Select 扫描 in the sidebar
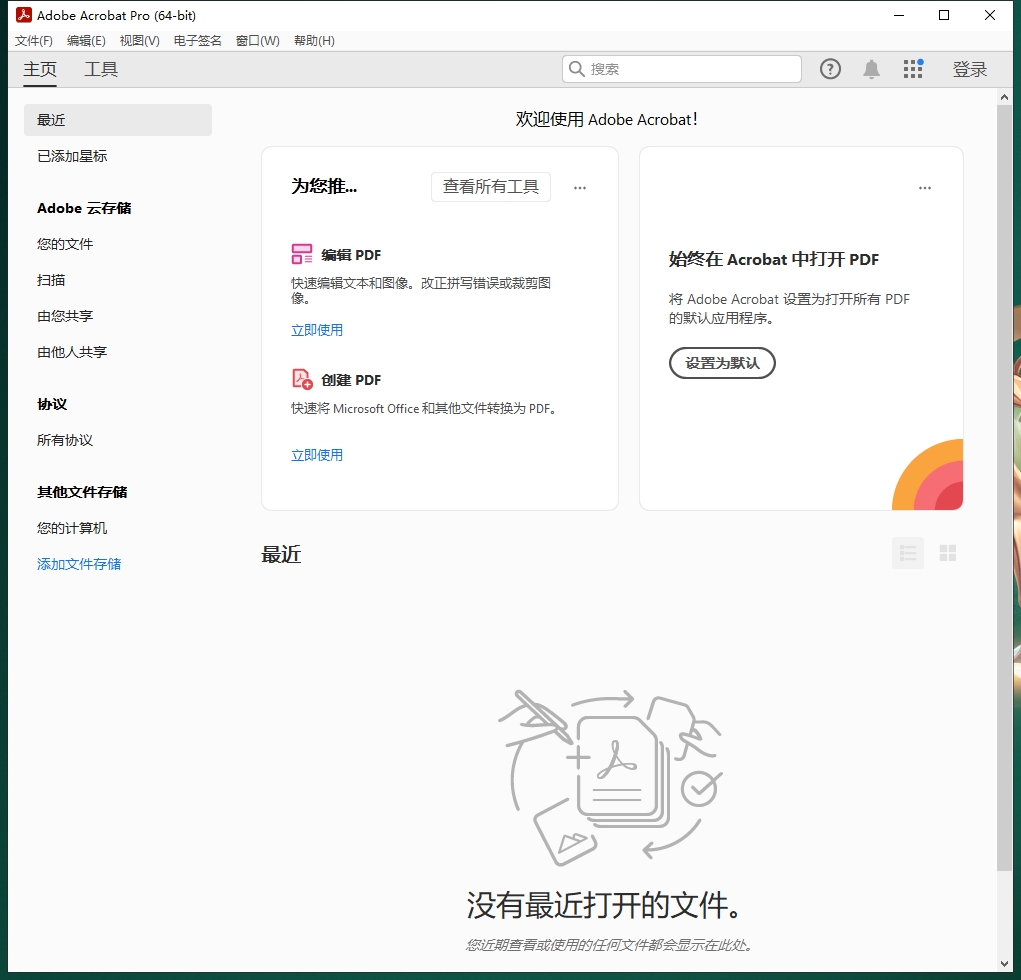Screen dimensions: 1021x980 (52, 280)
